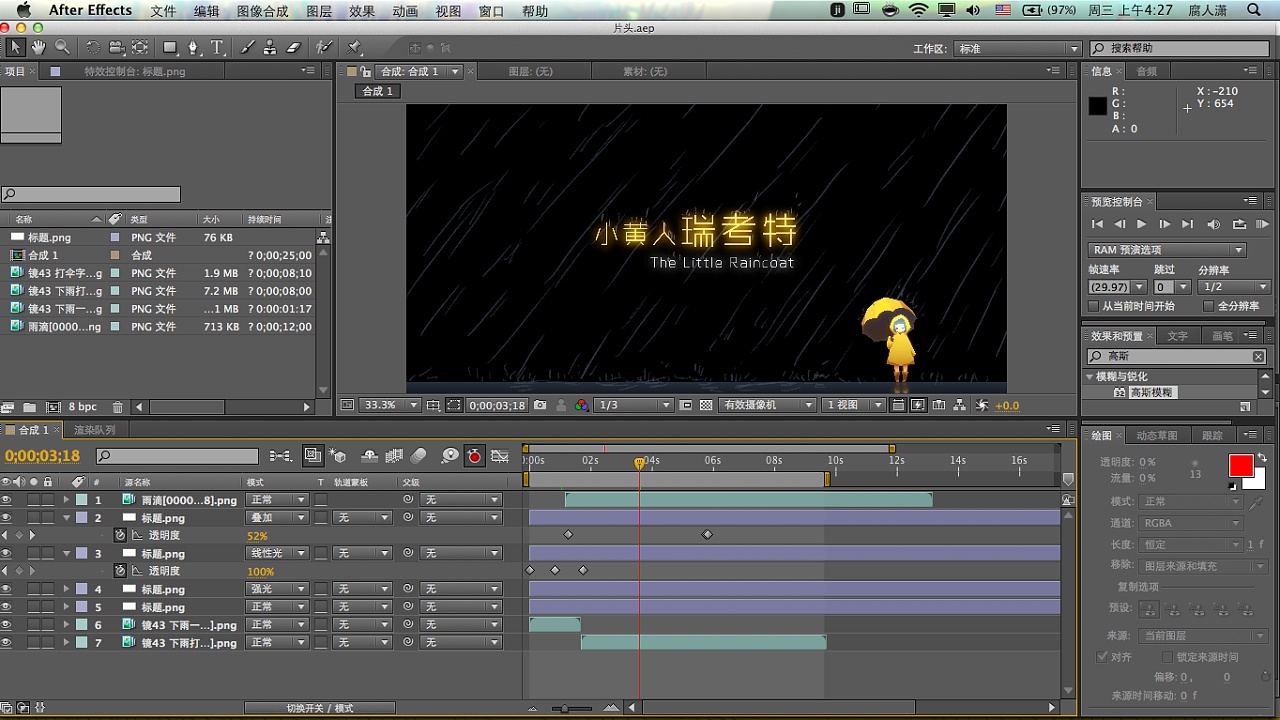Open blend mode dropdown for layer 2 叠加

point(277,518)
